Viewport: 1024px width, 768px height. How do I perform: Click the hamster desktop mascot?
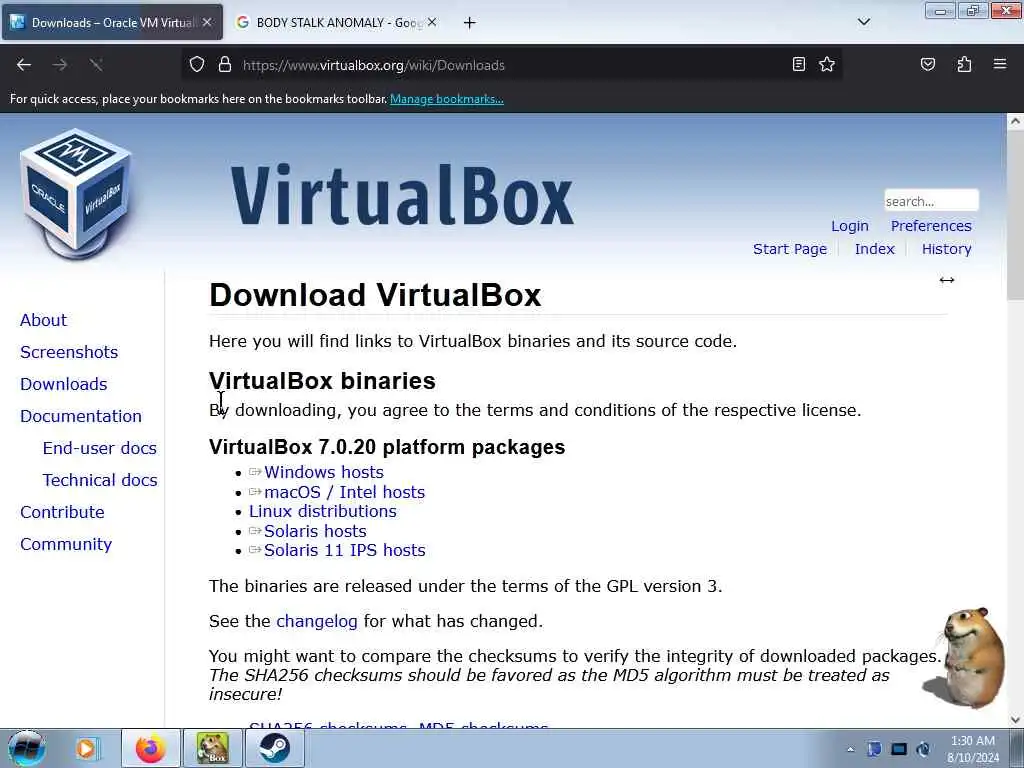click(967, 658)
